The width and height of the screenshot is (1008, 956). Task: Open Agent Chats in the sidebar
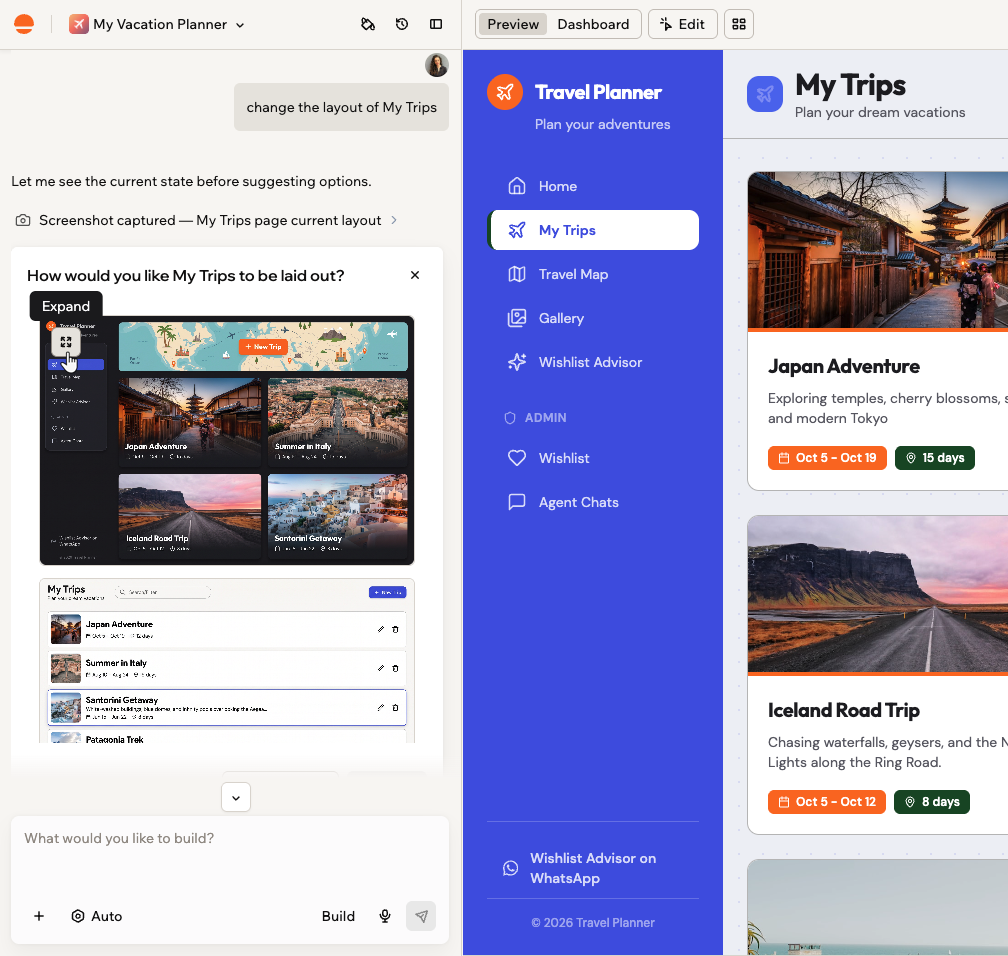(593, 502)
